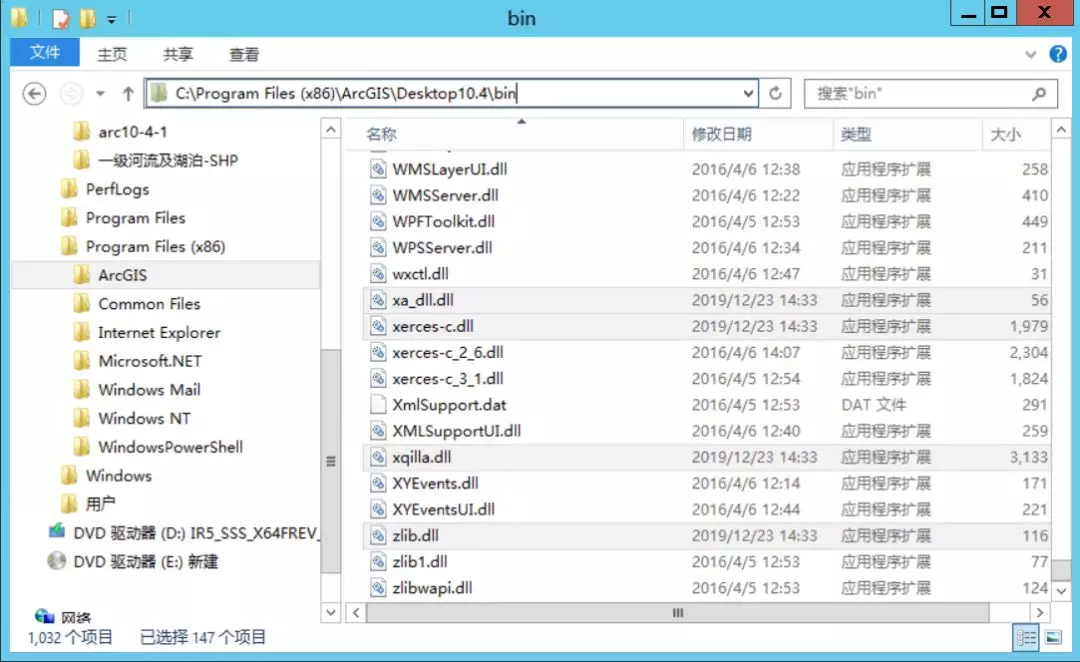This screenshot has height=662, width=1080.
Task: Click the xa_dll.dll file icon
Action: coord(377,300)
